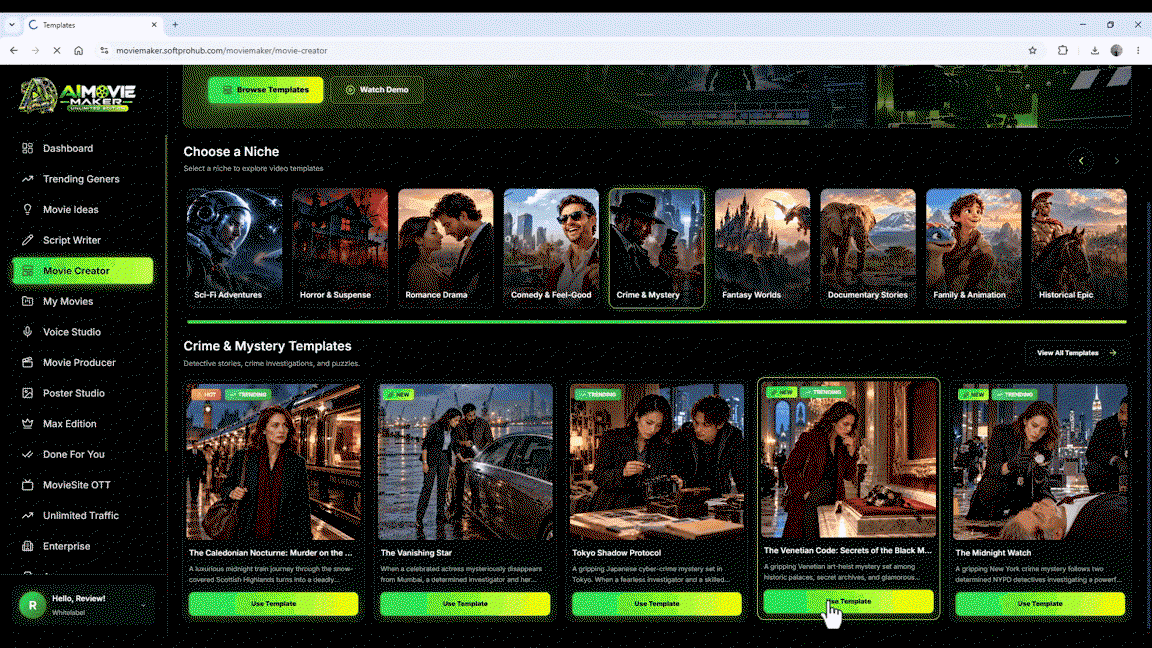Click the Max Edition crown icon
Image resolution: width=1152 pixels, height=648 pixels.
27,424
